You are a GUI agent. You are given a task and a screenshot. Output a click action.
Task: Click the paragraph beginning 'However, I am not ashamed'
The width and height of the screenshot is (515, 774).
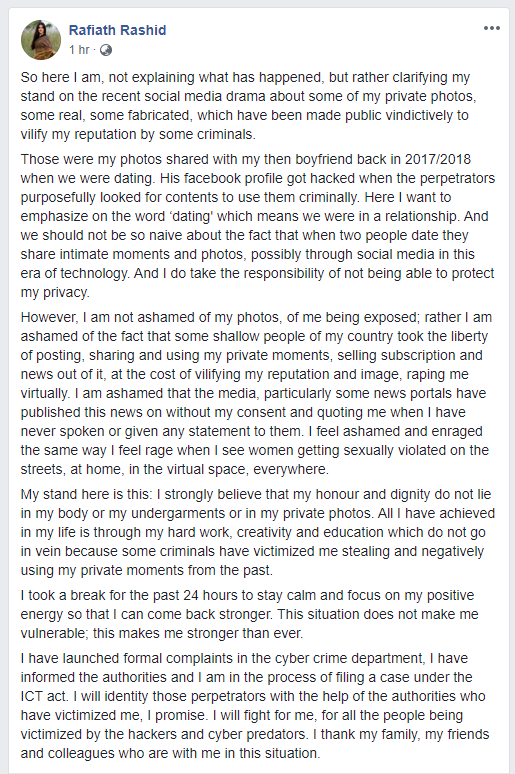[x=255, y=393]
